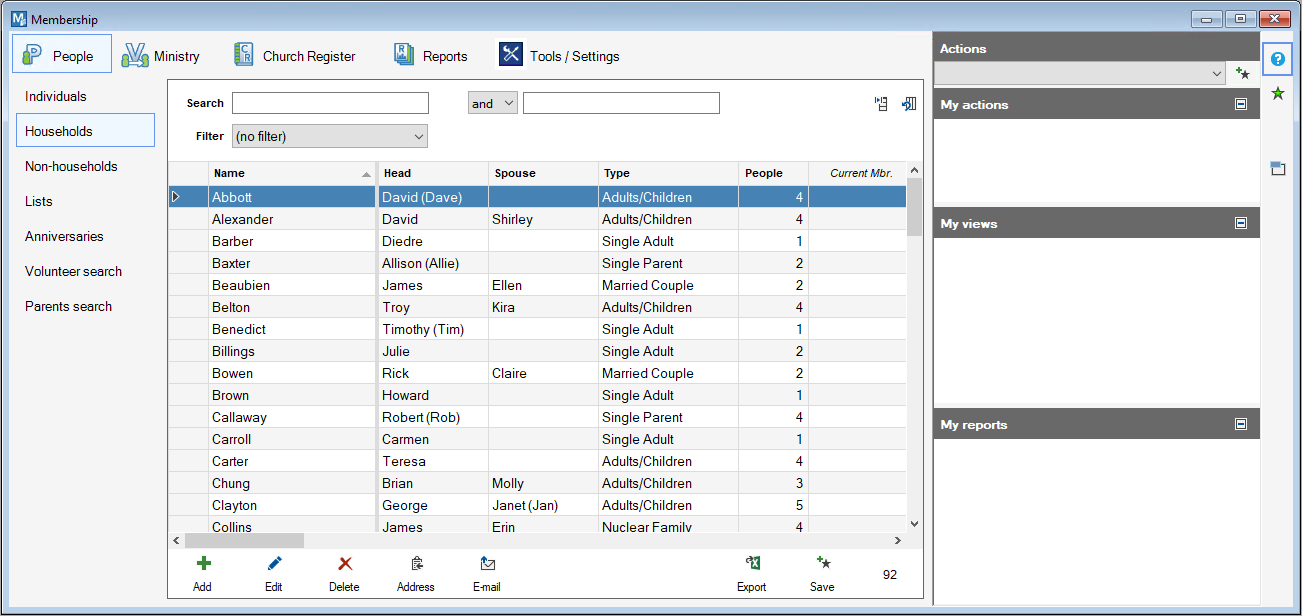Click the red X Delete icon

(x=345, y=564)
